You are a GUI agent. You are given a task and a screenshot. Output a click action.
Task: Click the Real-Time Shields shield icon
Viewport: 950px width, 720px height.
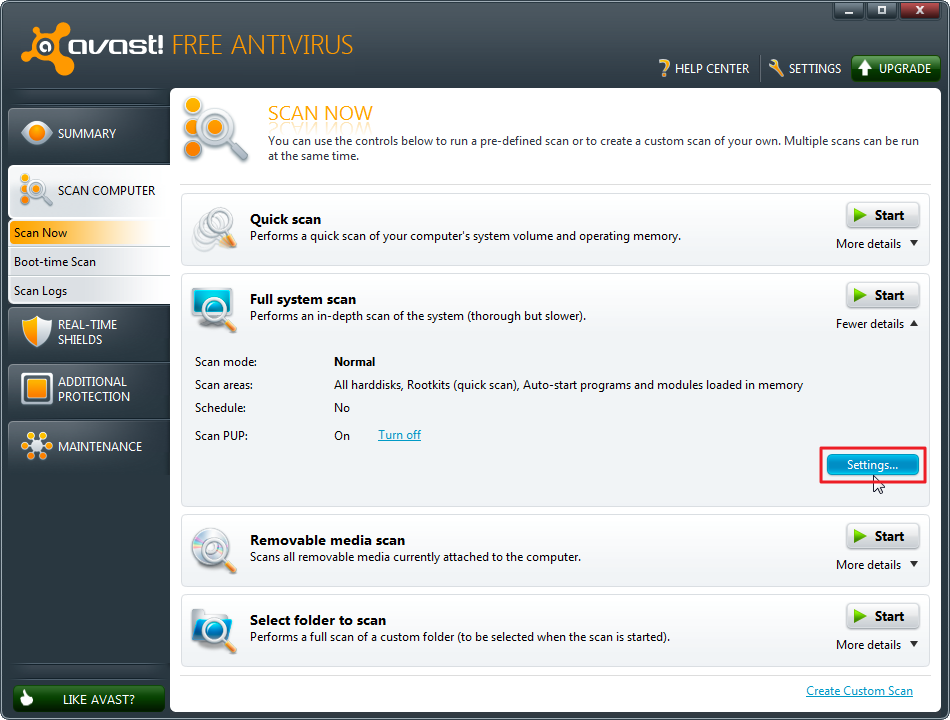(x=36, y=332)
